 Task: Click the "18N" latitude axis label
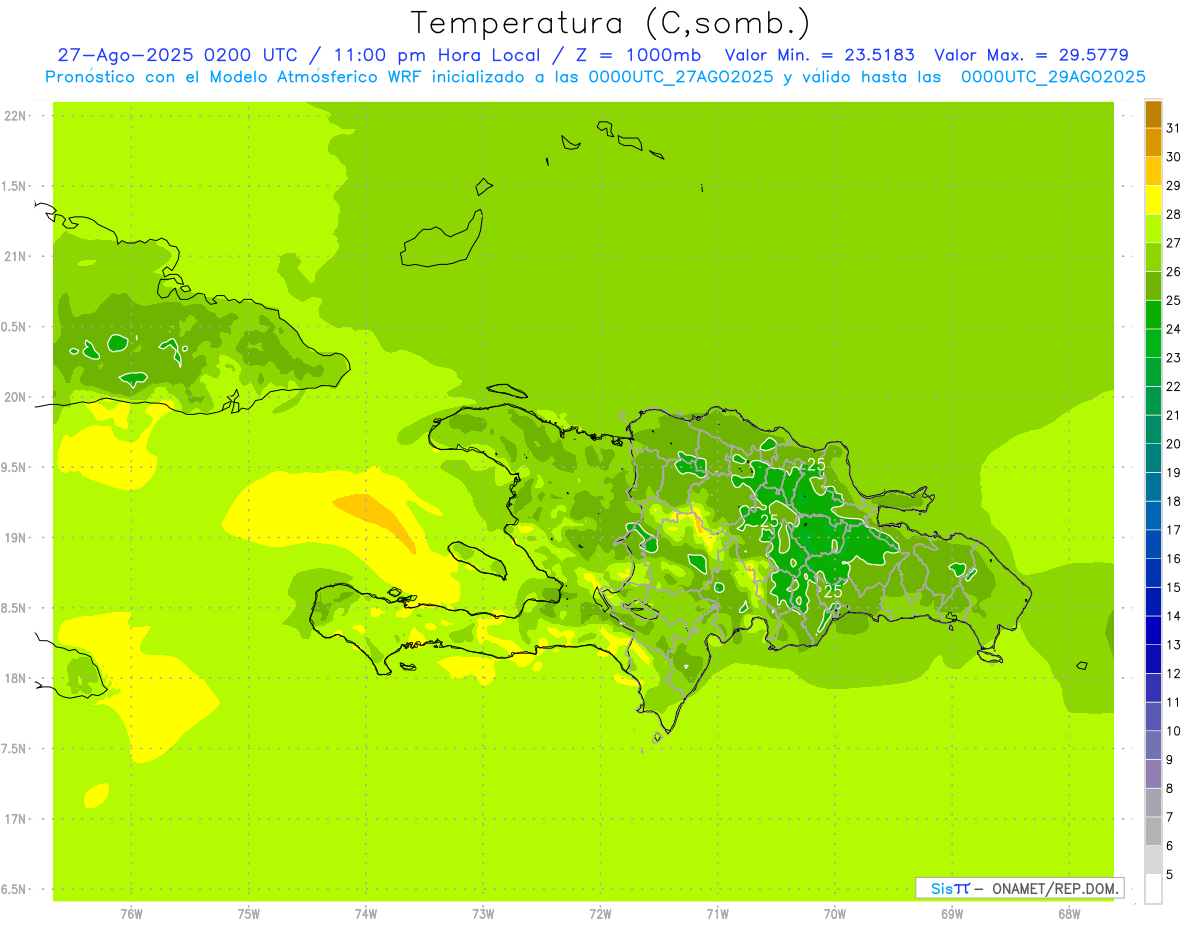tap(17, 679)
